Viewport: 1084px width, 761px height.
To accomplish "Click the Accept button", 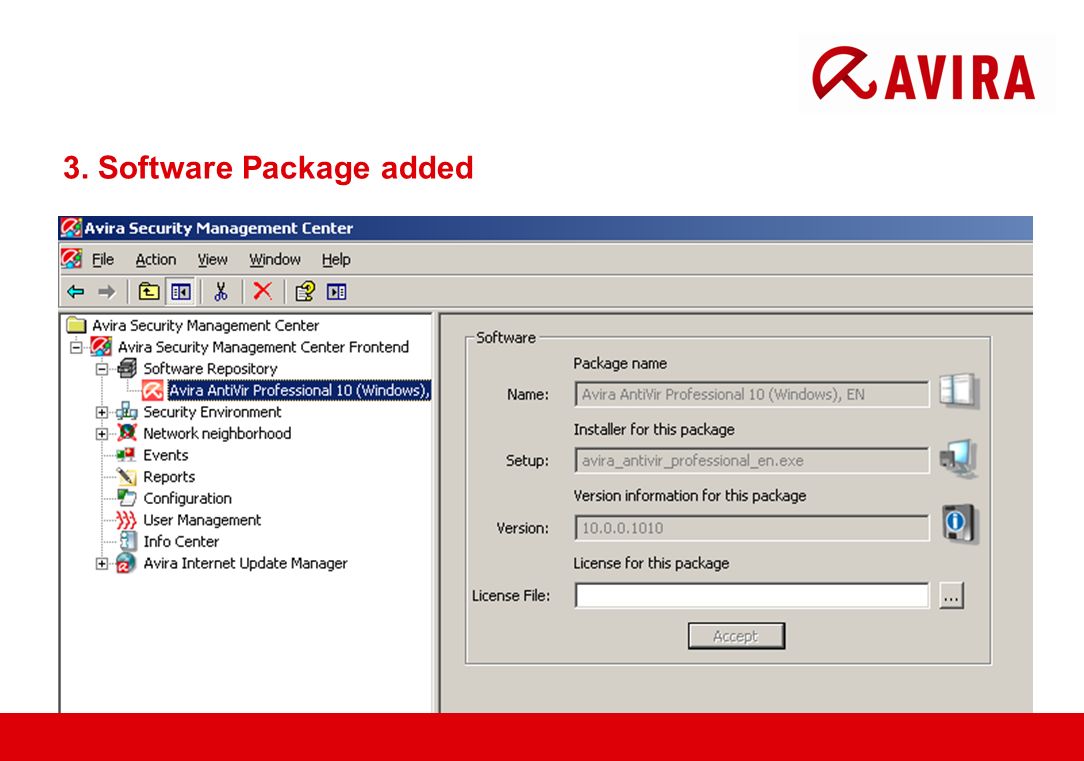I will (x=736, y=636).
